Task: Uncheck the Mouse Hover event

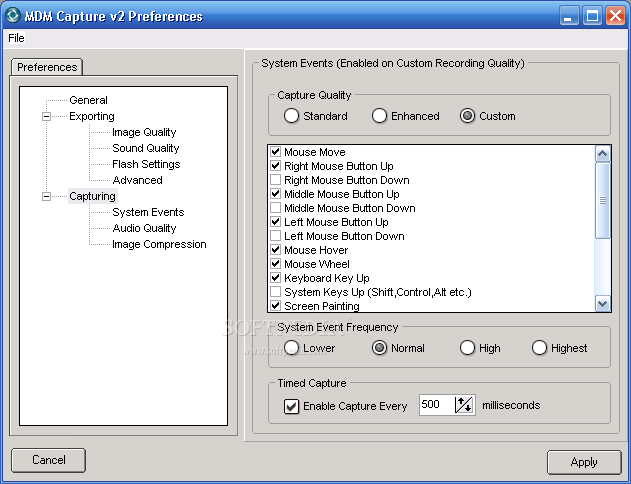Action: (x=275, y=250)
